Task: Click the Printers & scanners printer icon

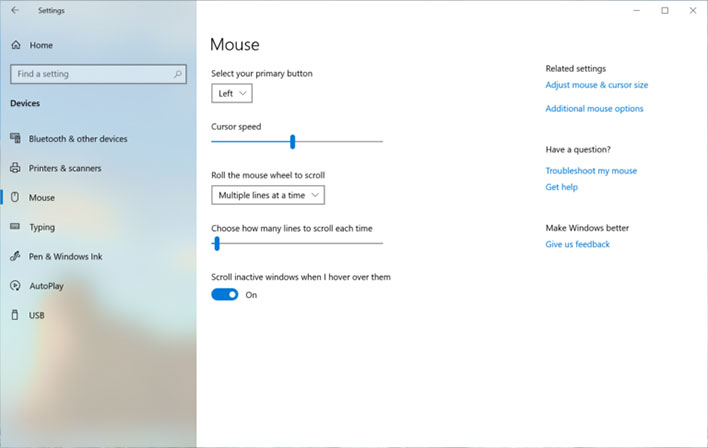Action: (x=15, y=168)
